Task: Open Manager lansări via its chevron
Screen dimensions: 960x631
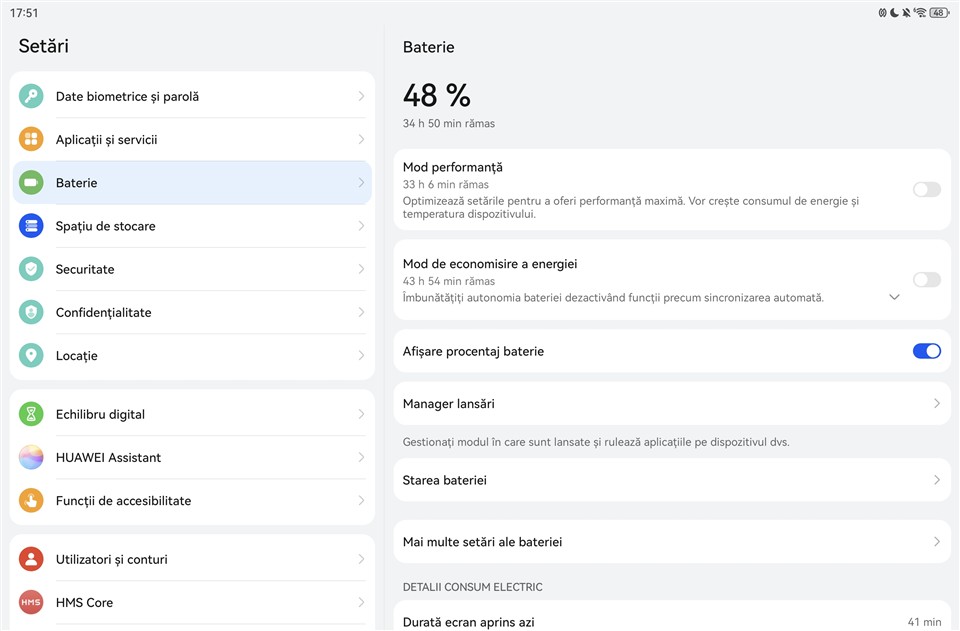Action: click(x=937, y=404)
